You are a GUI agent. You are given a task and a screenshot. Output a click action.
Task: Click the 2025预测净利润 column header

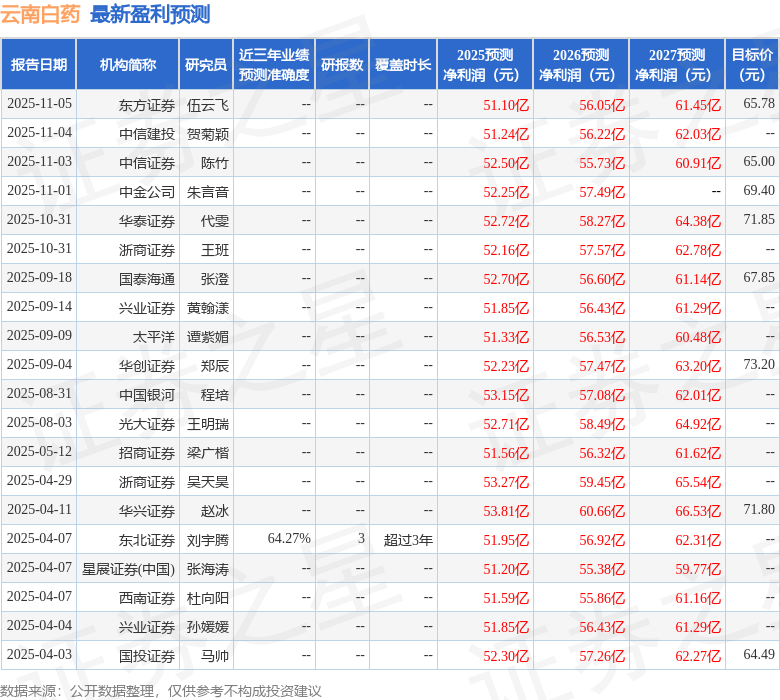click(485, 65)
